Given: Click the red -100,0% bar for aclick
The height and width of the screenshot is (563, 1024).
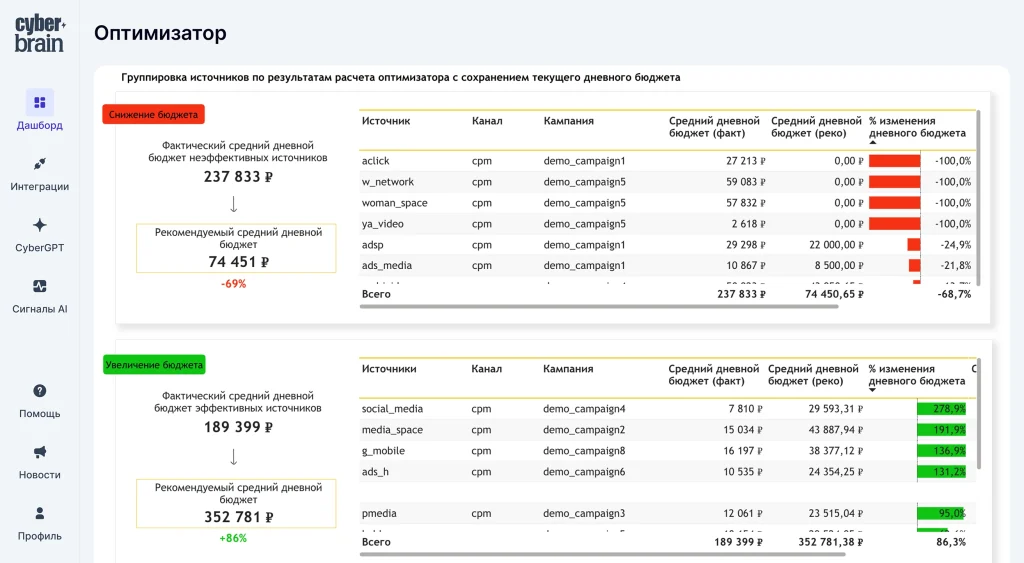Looking at the screenshot, I should [x=894, y=161].
